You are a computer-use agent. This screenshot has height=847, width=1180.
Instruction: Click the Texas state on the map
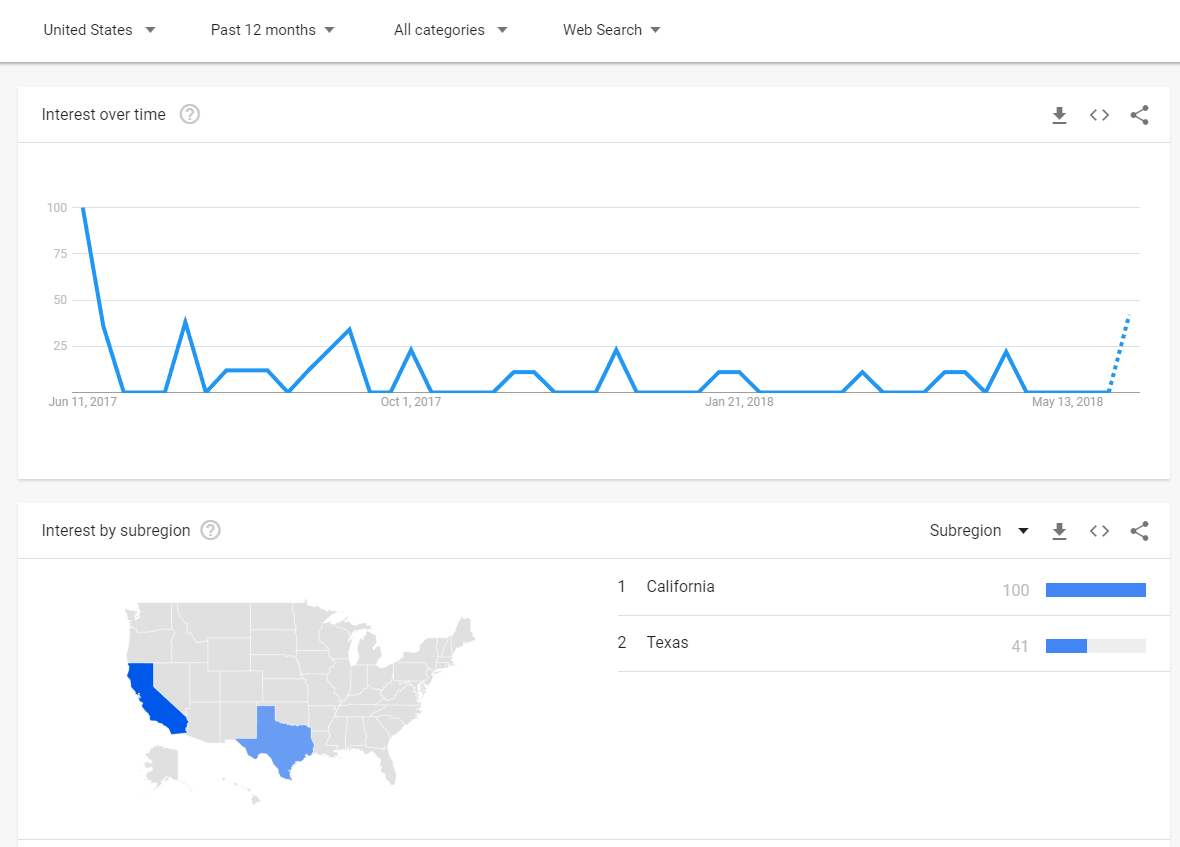click(x=276, y=738)
